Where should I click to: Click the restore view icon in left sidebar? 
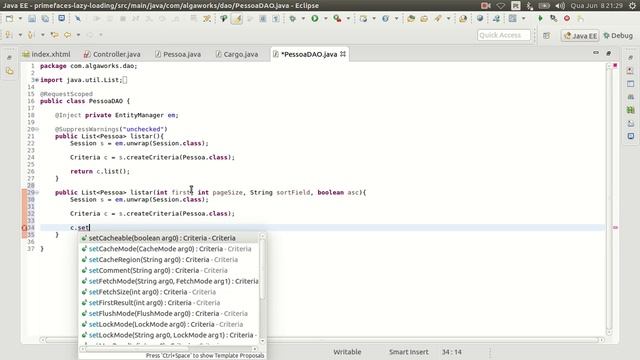point(9,58)
